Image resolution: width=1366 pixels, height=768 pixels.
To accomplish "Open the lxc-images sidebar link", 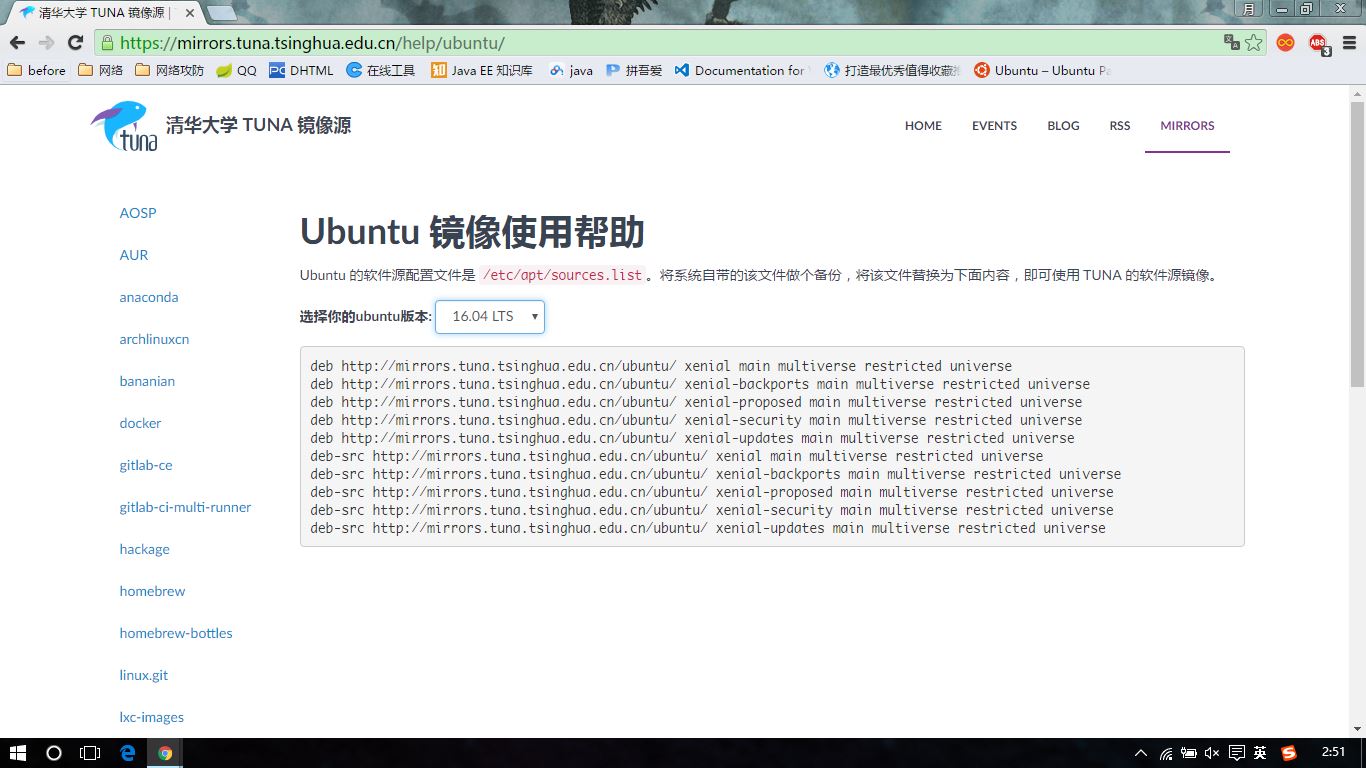I will pos(151,717).
